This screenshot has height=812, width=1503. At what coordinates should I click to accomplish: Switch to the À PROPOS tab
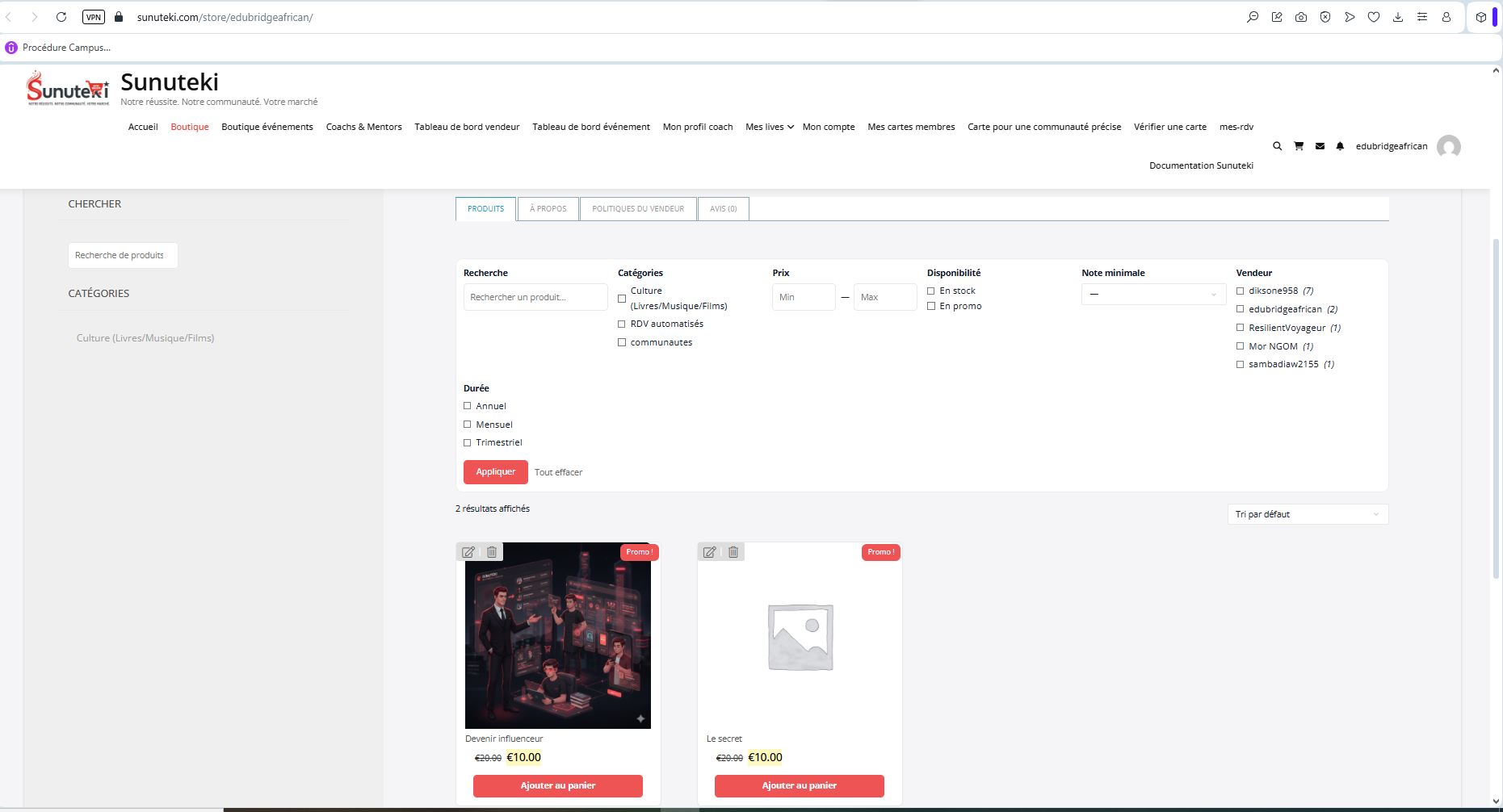(x=548, y=209)
